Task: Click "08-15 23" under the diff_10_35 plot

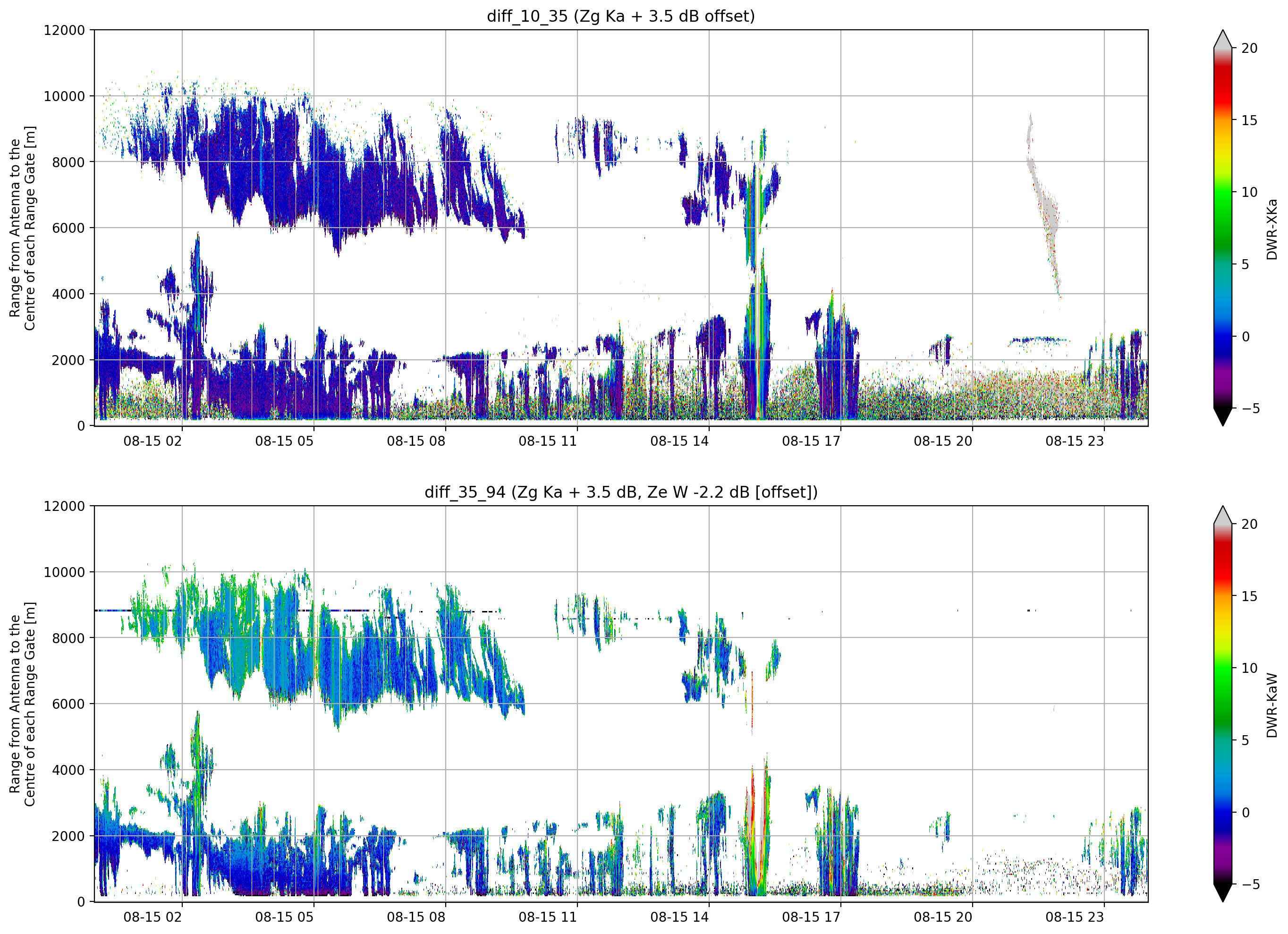Action: click(x=1075, y=442)
